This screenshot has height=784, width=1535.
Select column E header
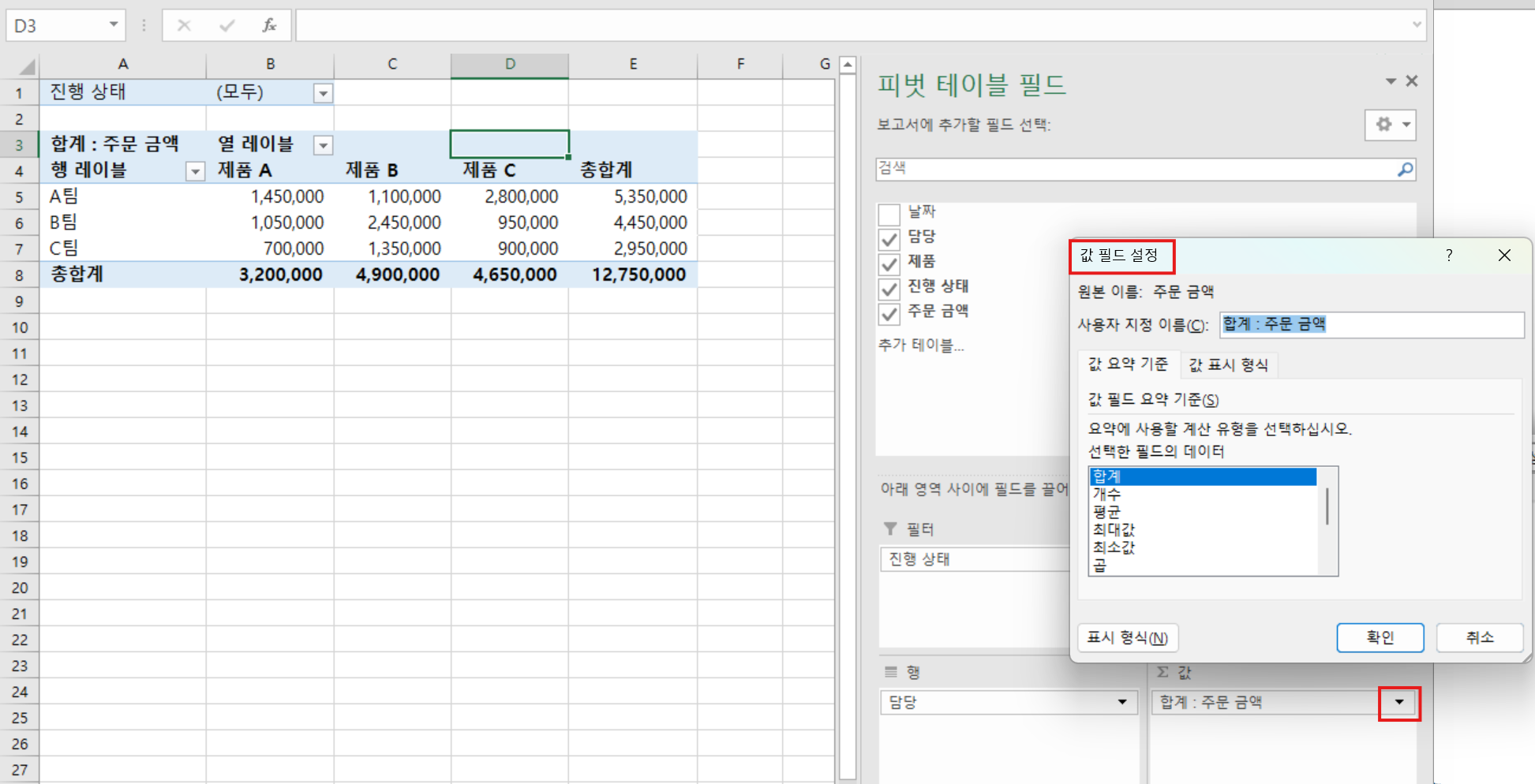pyautogui.click(x=633, y=65)
